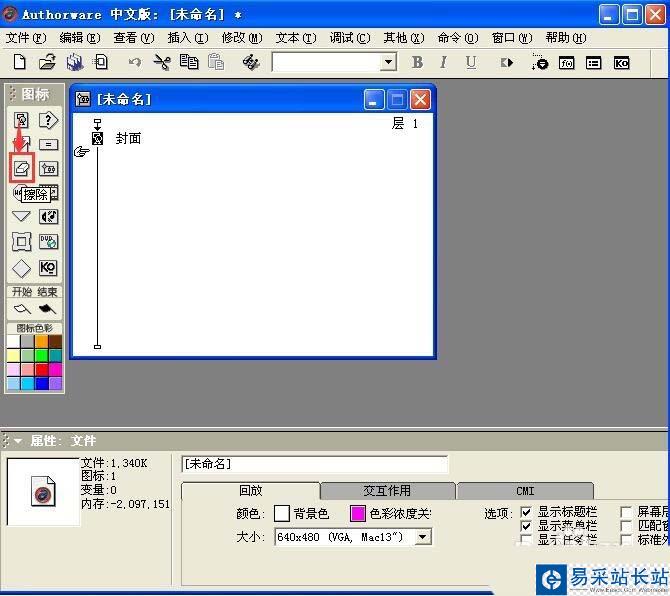The image size is (670, 596).
Task: Open the 窗口(W) menu
Action: point(512,38)
